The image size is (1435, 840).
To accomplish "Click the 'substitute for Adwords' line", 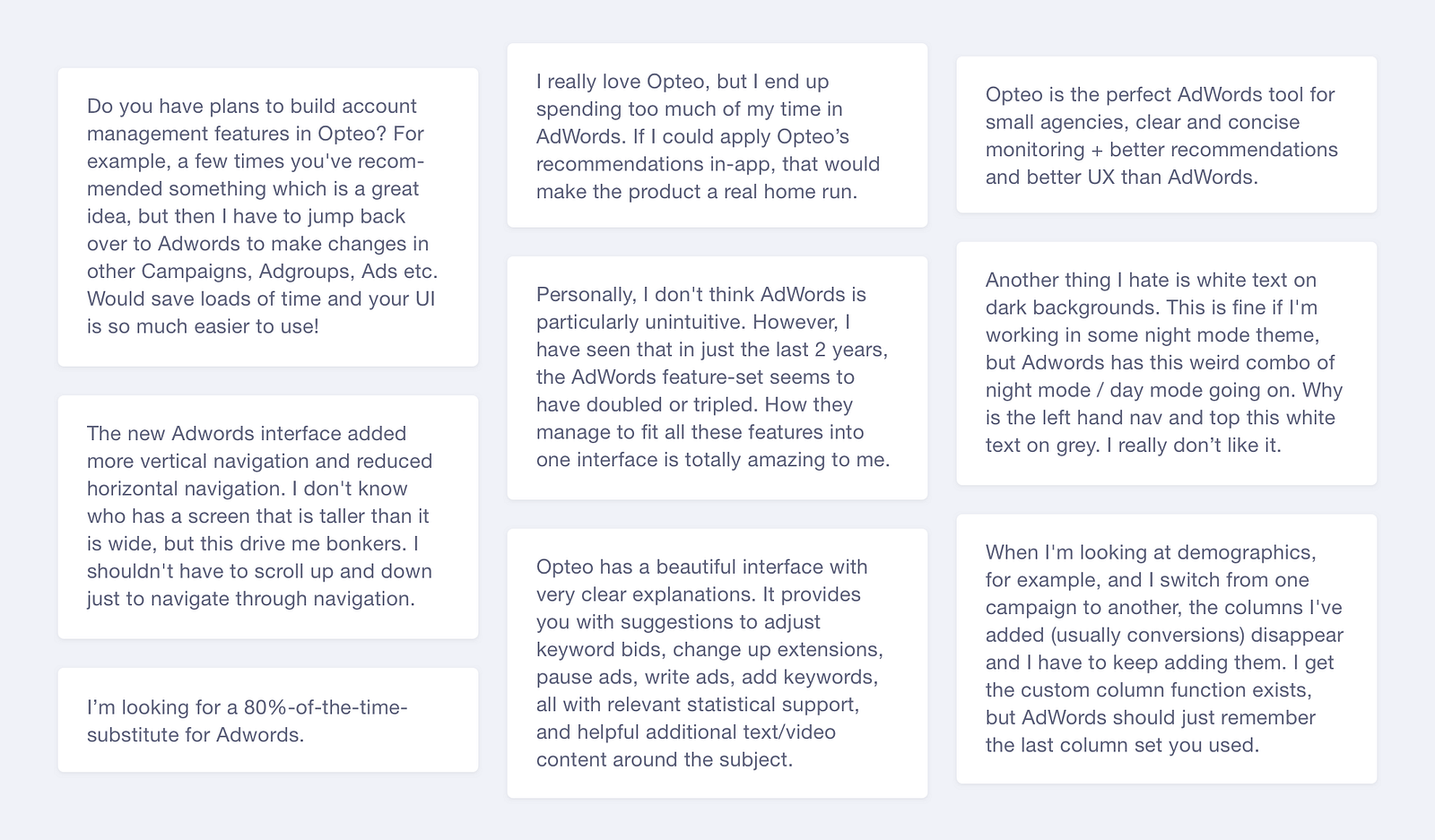I will coord(196,735).
